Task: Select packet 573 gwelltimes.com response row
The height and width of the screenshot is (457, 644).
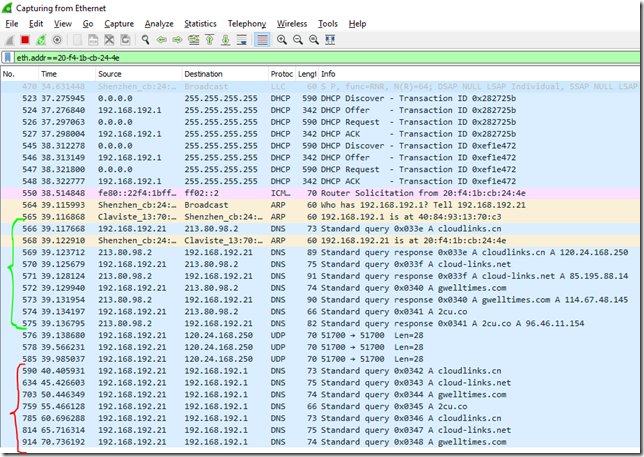Action: (320, 300)
